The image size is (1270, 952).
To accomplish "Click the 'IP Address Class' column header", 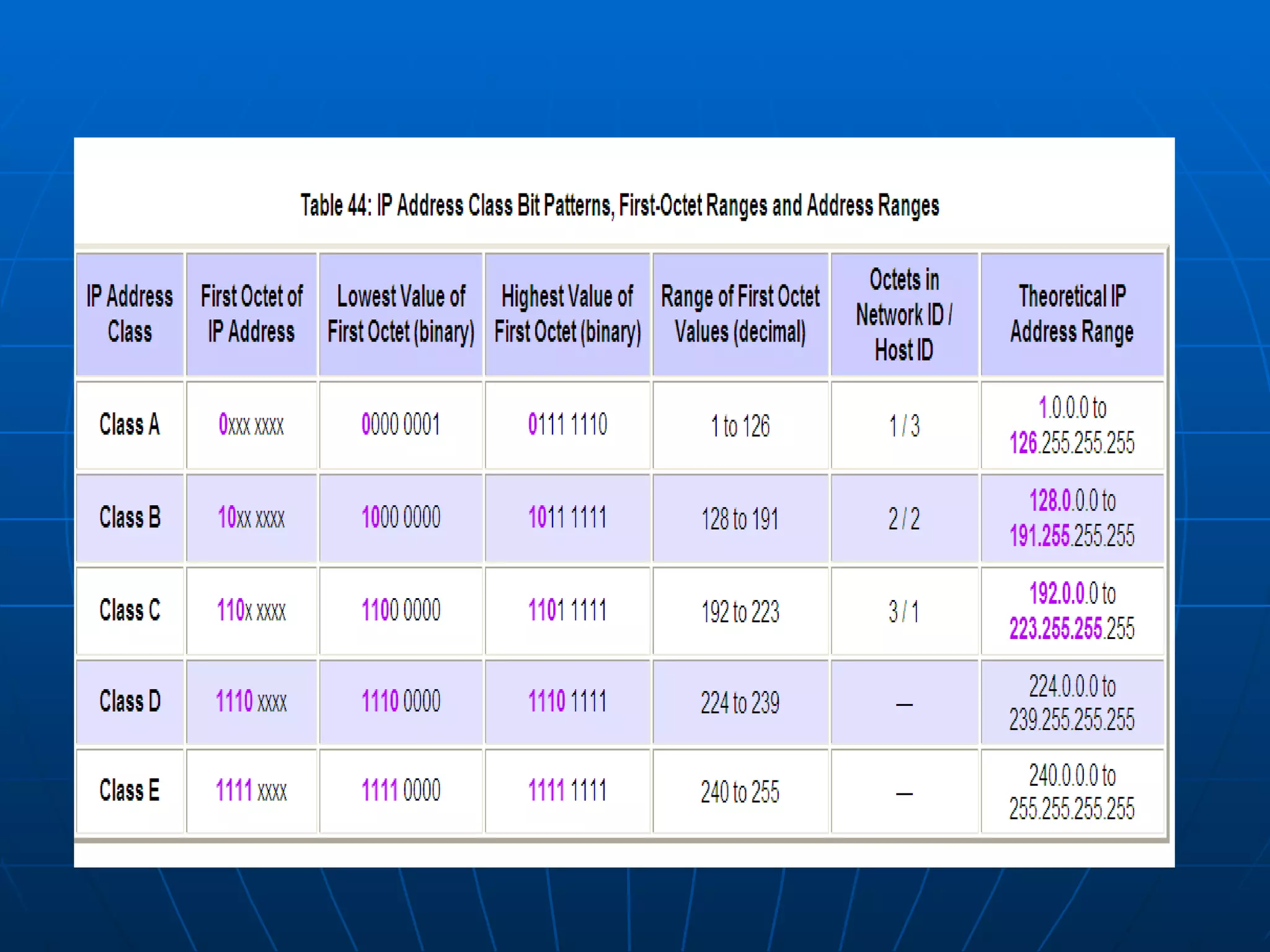I will (x=130, y=314).
